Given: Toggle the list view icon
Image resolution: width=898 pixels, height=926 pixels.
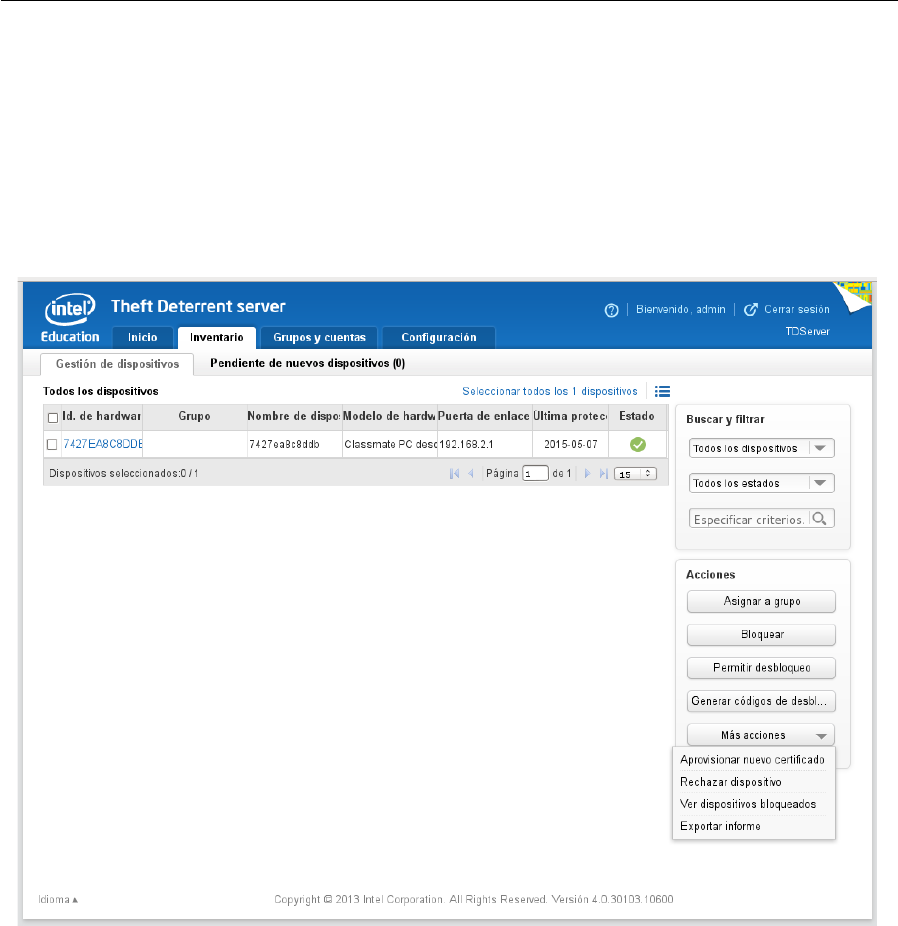Looking at the screenshot, I should (662, 392).
